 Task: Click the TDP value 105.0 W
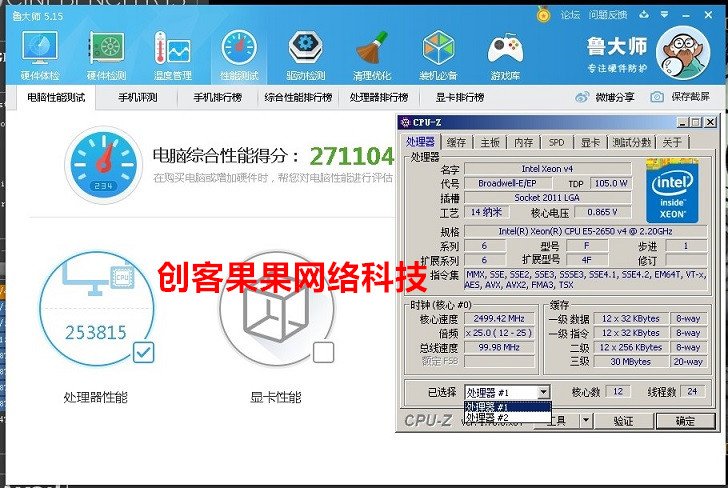pos(611,183)
